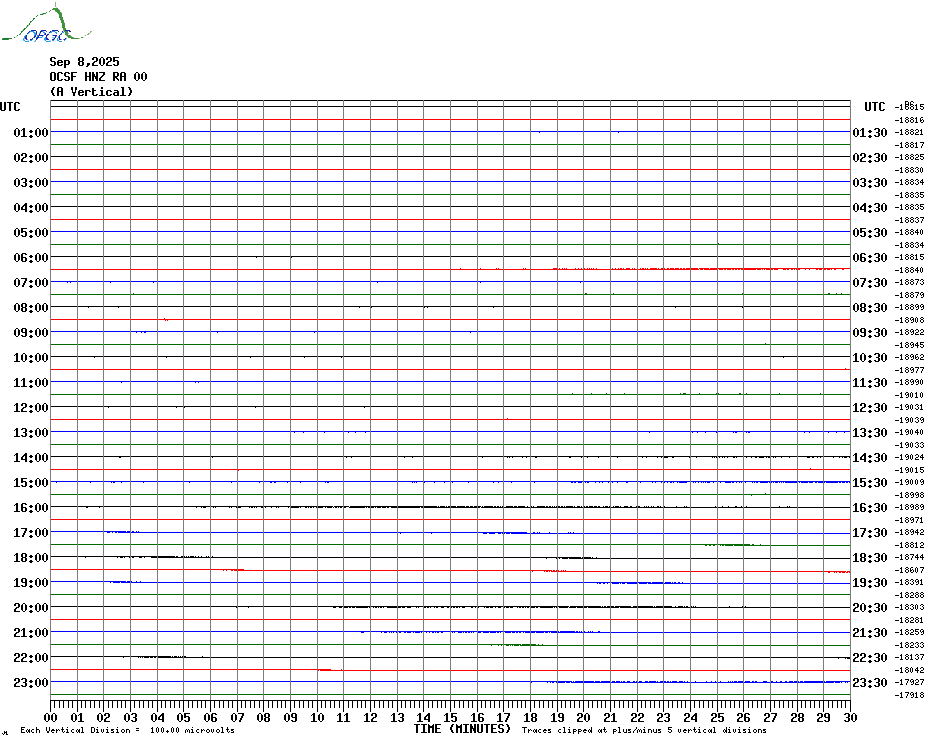Click the DC offset value '-18042'
Screen dimensions: 930x744
(x=909, y=670)
